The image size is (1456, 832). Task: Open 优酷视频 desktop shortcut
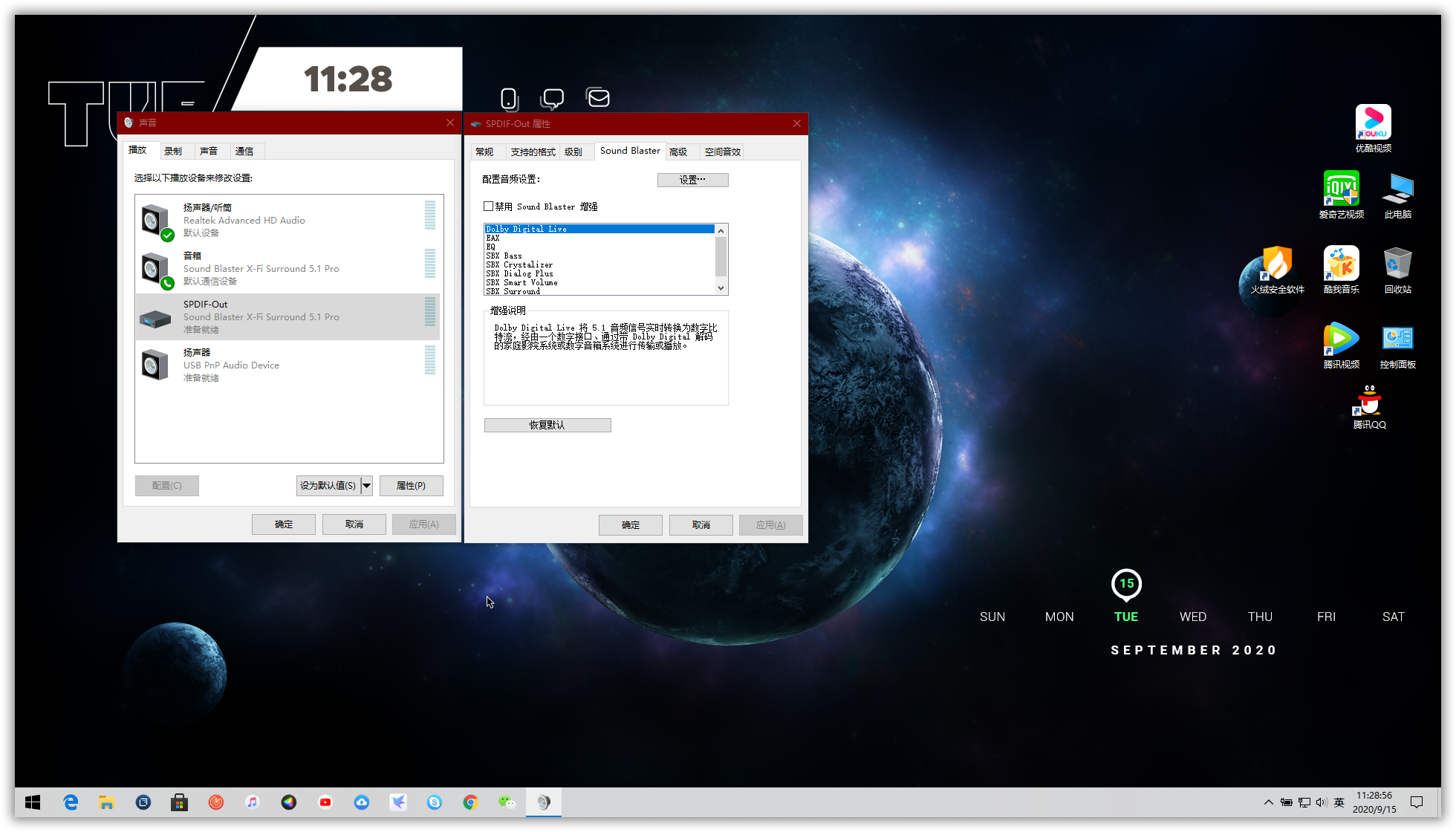tap(1373, 129)
